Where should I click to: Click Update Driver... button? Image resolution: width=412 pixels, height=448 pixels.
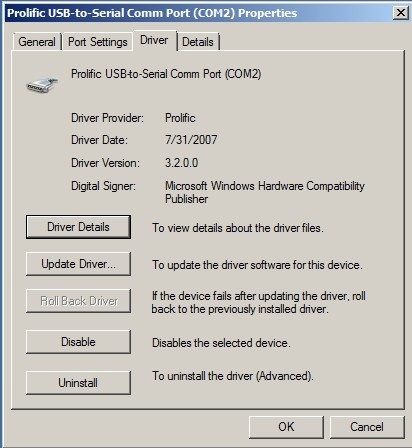click(78, 264)
